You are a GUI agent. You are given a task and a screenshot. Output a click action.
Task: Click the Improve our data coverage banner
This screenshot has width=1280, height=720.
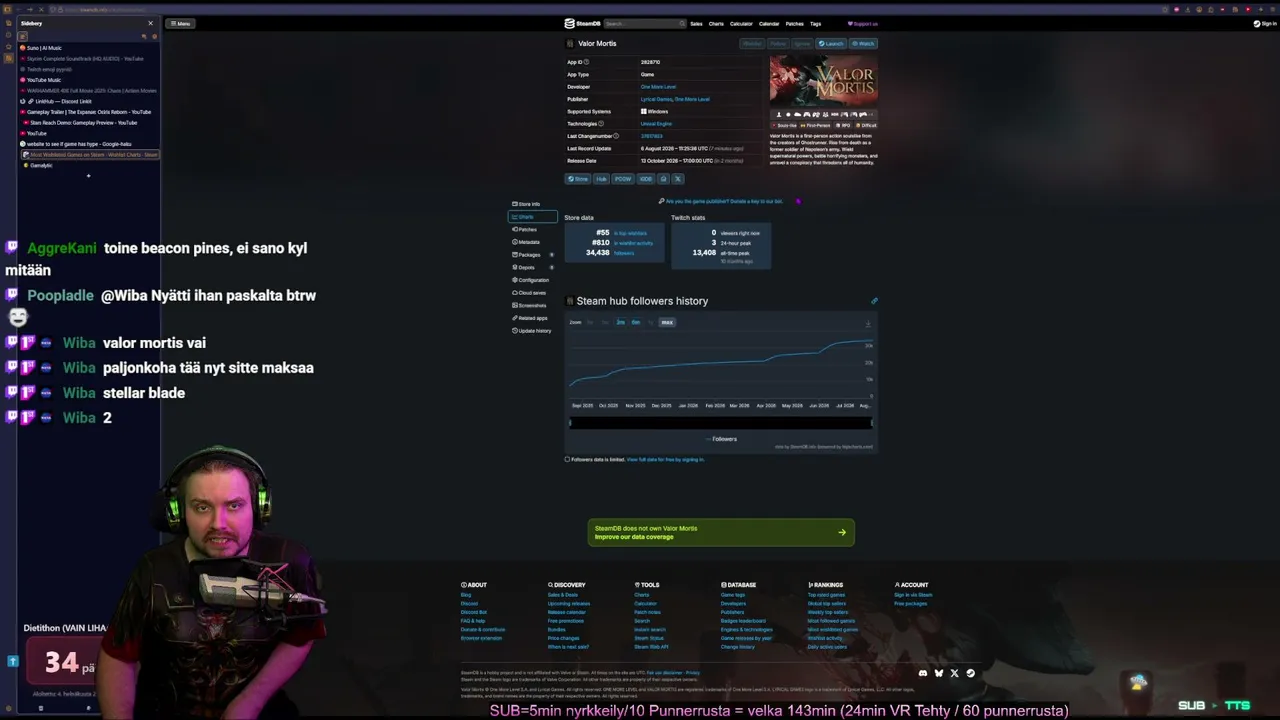pyautogui.click(x=720, y=532)
